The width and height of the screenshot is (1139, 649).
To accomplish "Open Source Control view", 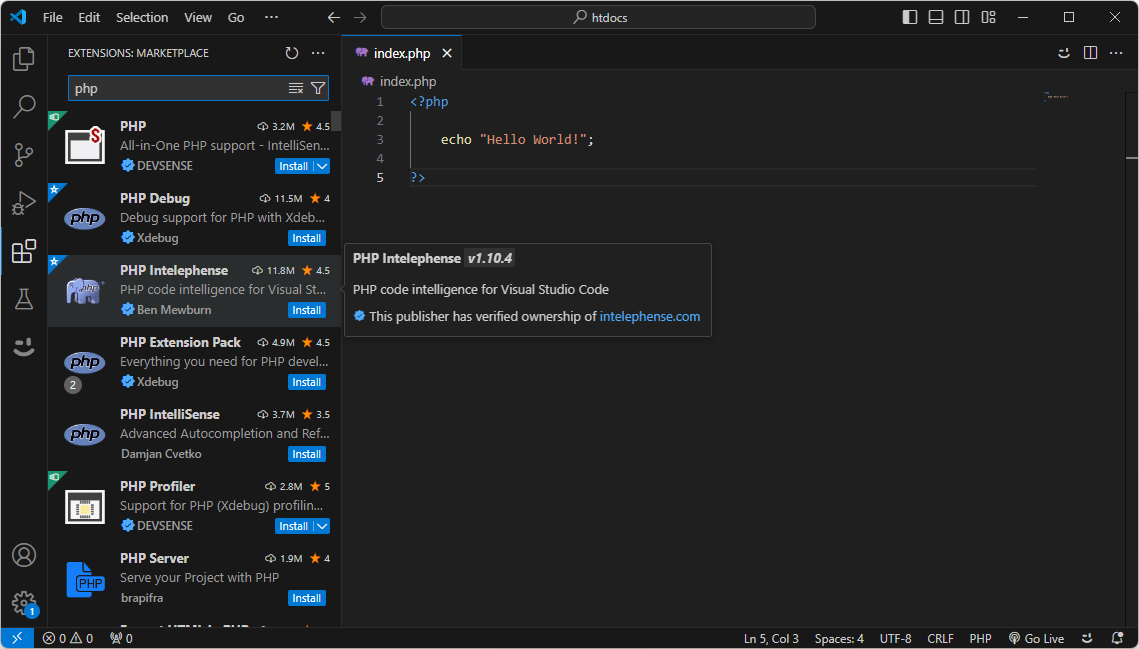I will point(24,155).
